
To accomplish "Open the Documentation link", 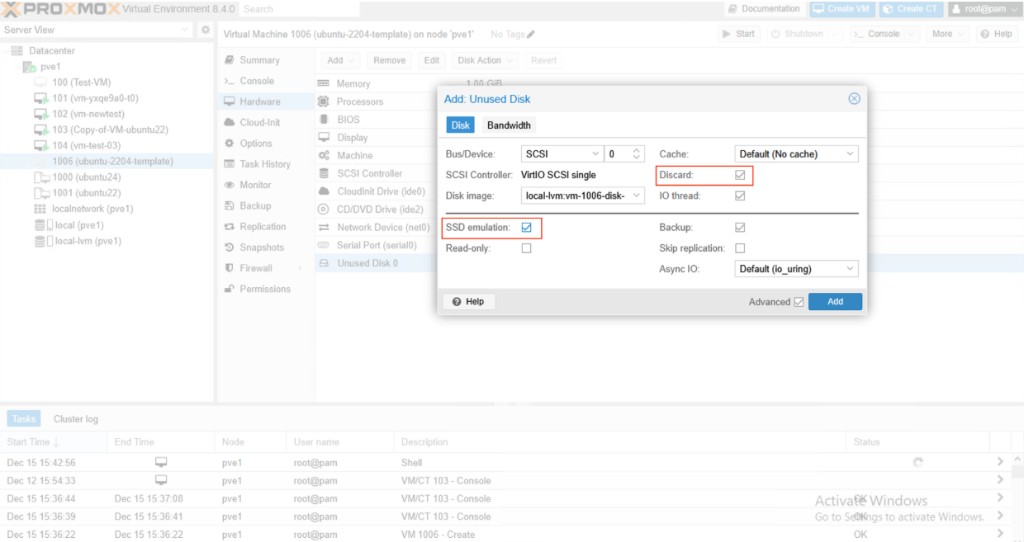I will [763, 9].
